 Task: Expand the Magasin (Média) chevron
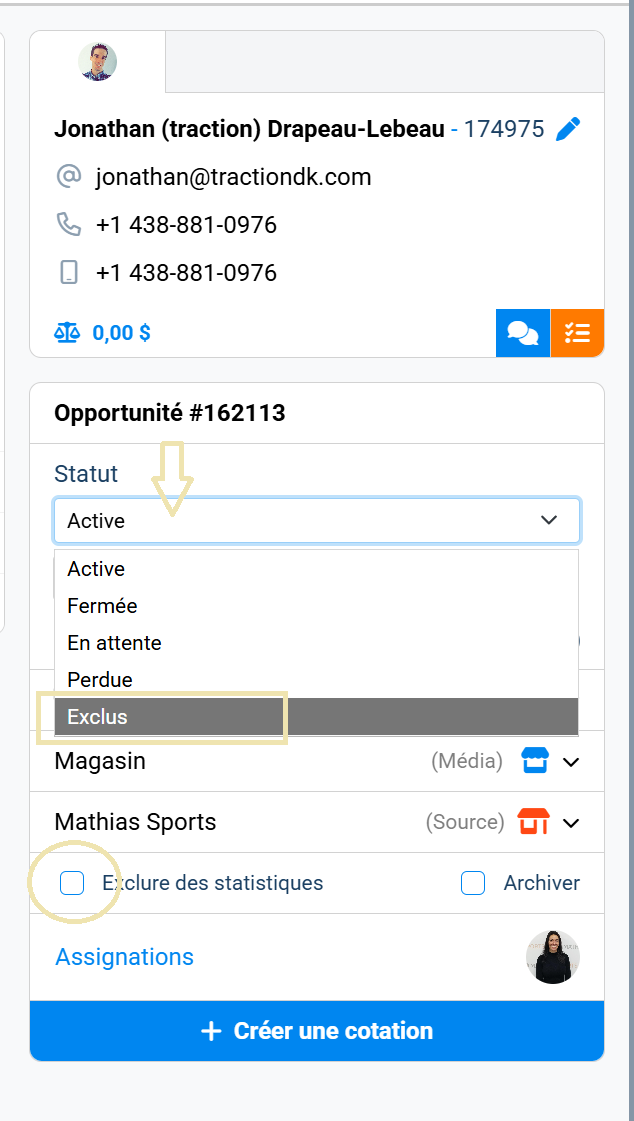pyautogui.click(x=570, y=760)
